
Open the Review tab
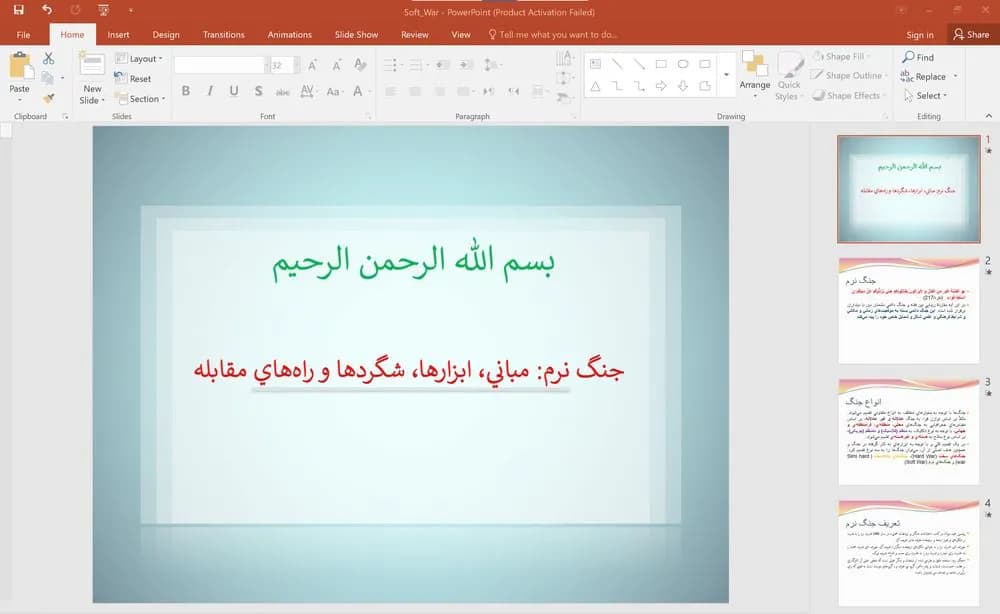pyautogui.click(x=415, y=34)
